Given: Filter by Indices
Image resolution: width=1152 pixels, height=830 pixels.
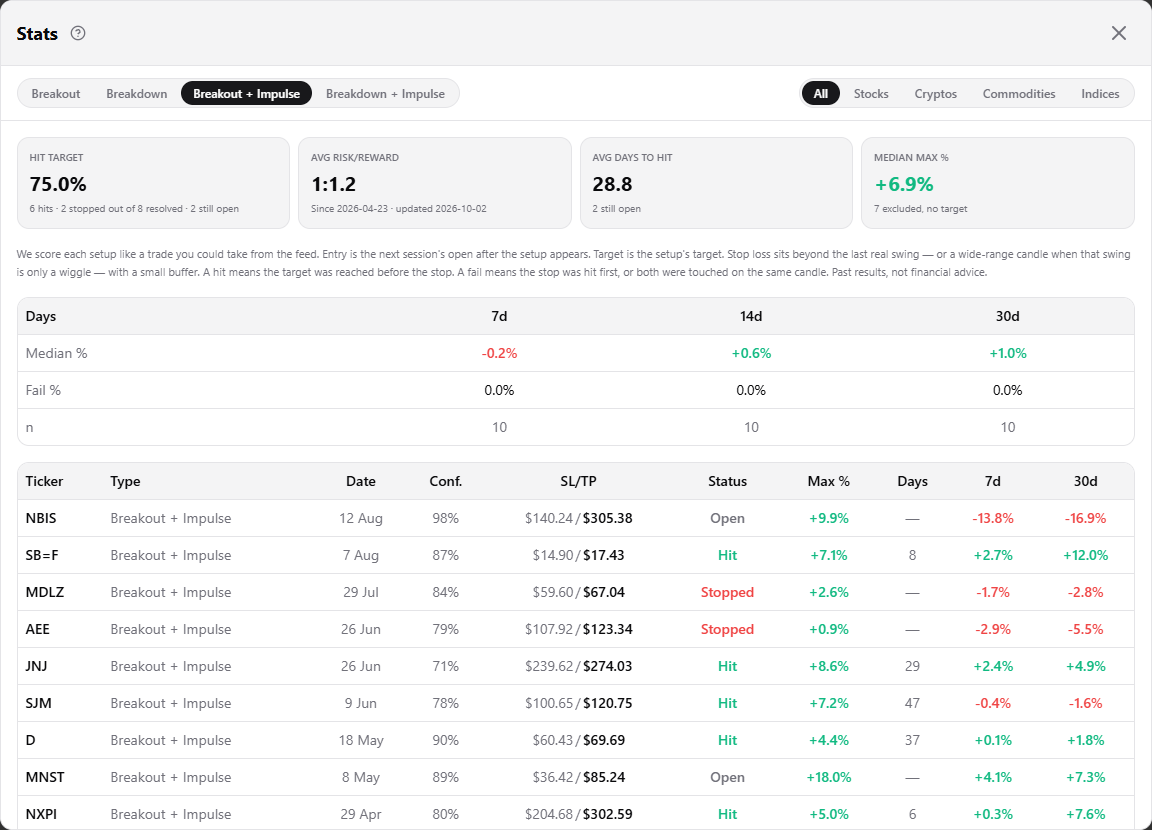Looking at the screenshot, I should pos(1100,93).
